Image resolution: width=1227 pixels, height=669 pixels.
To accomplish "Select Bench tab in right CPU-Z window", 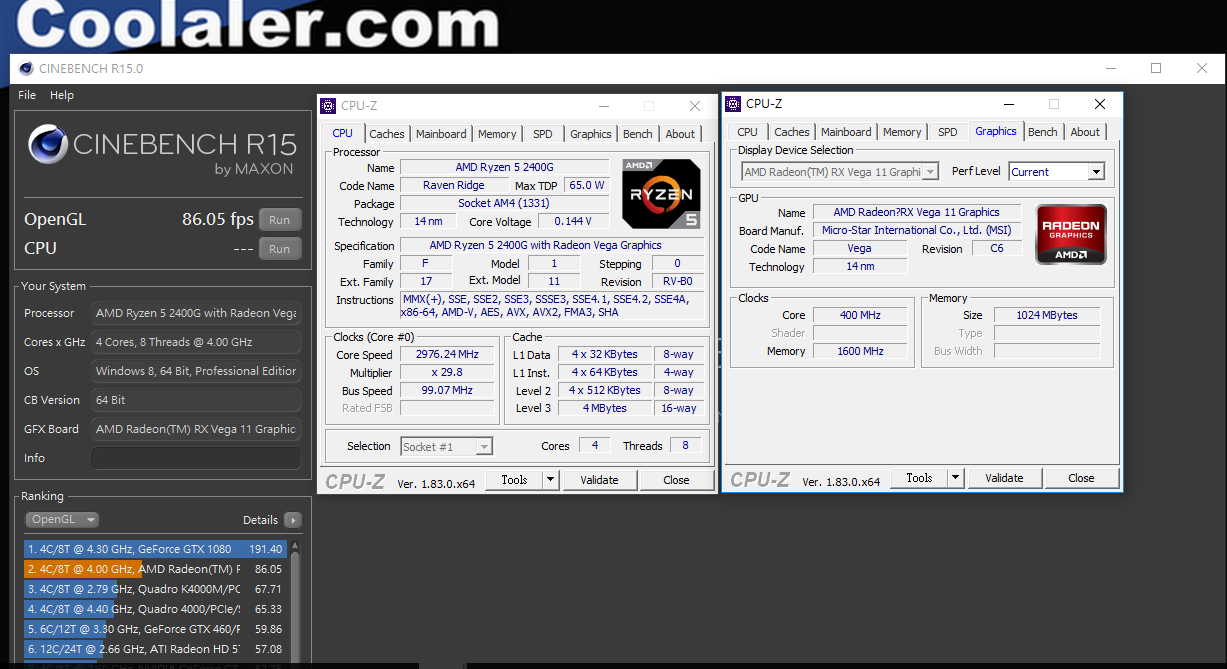I will (1043, 132).
